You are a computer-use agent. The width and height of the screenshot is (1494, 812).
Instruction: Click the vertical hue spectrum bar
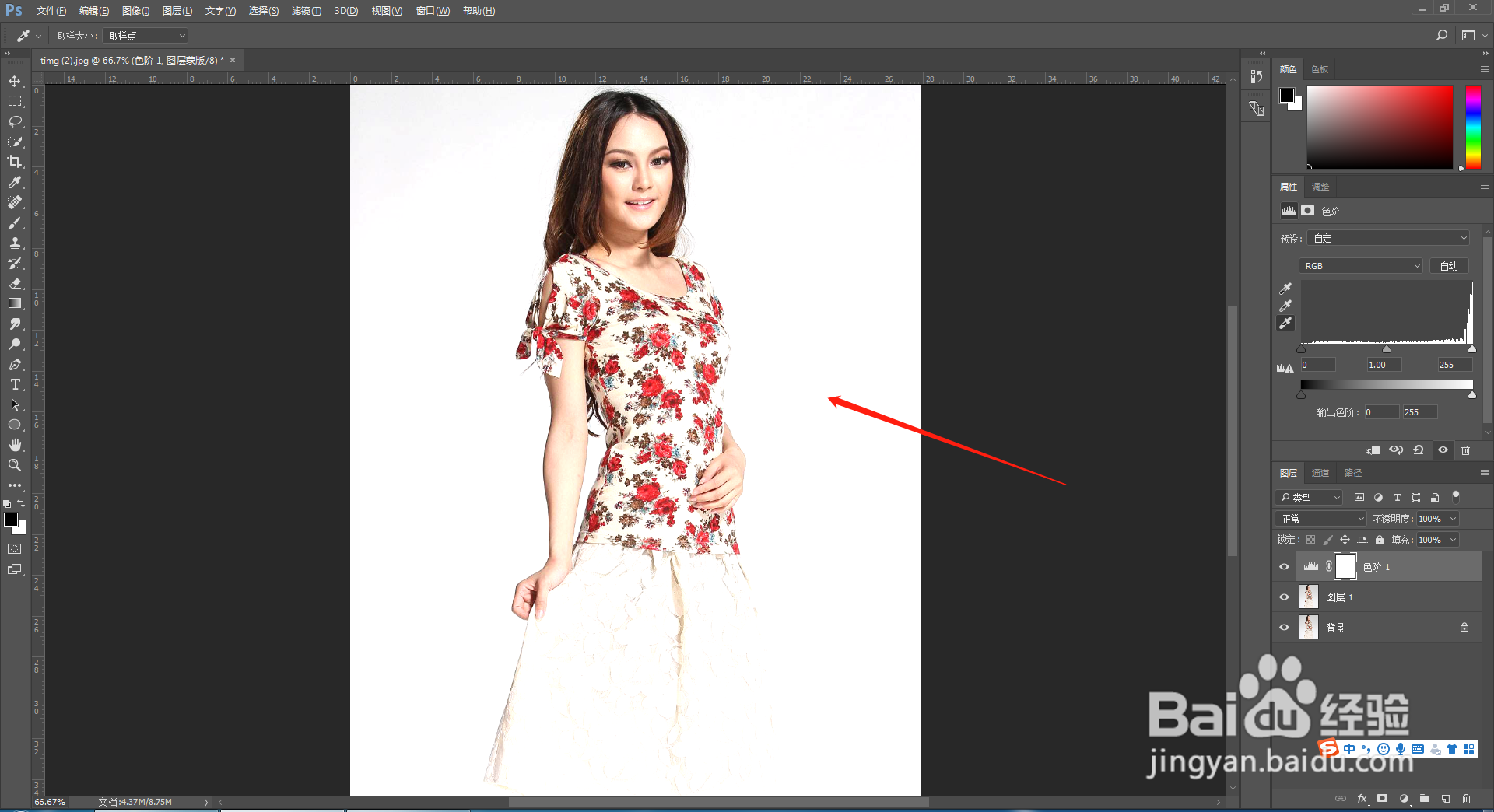pos(1473,127)
